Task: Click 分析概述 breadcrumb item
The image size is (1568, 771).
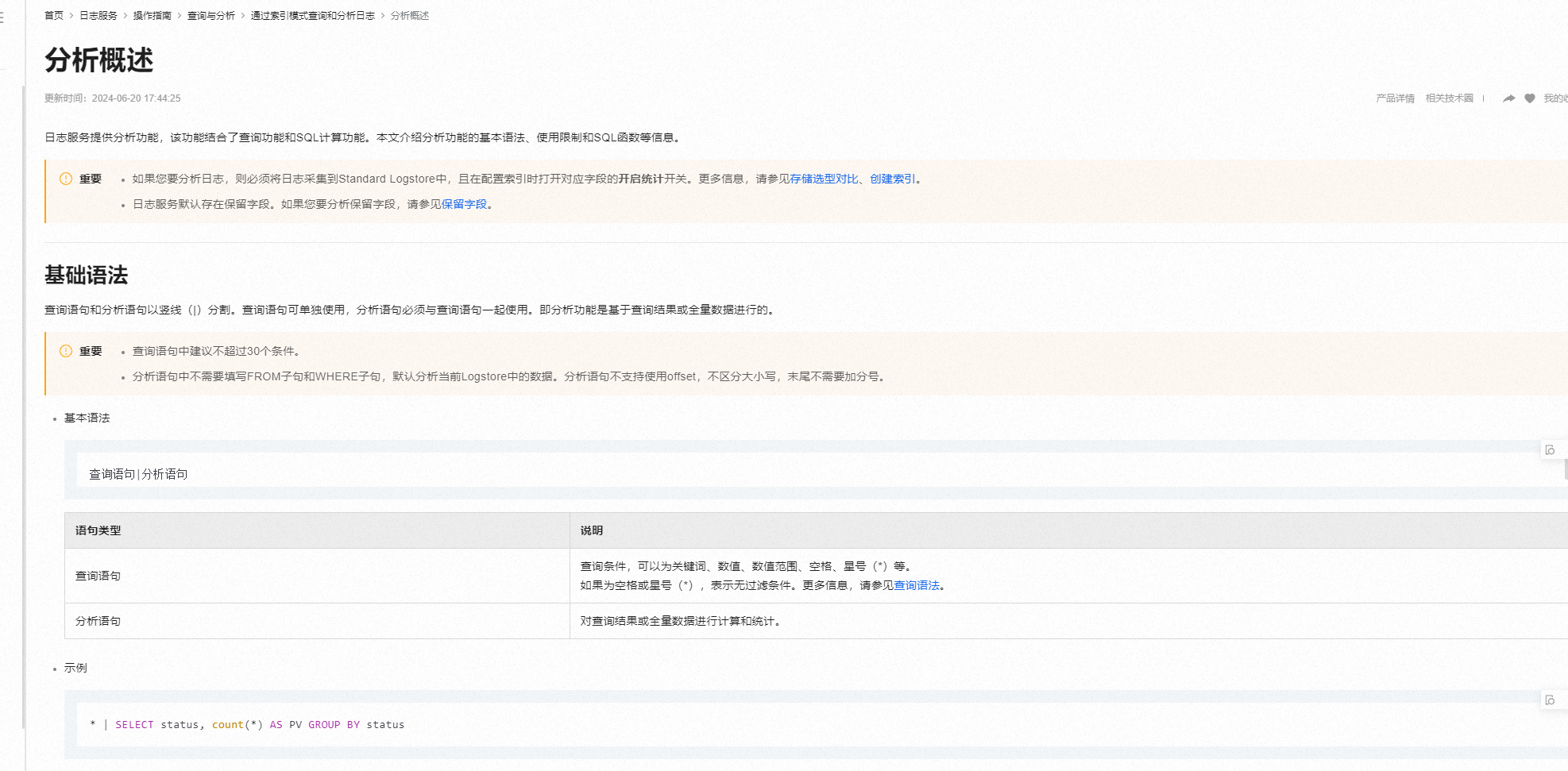Action: [x=410, y=16]
